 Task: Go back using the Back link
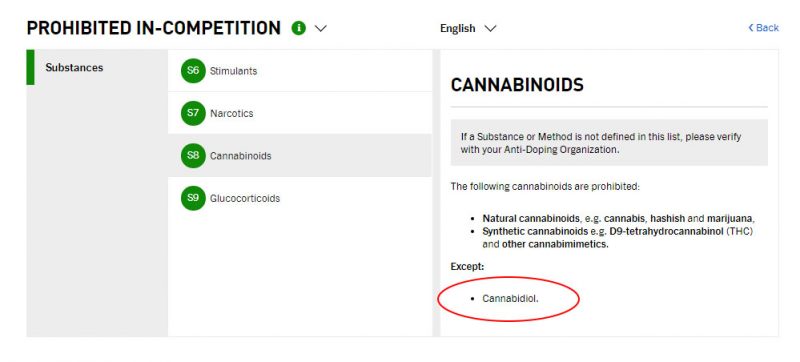coord(763,28)
